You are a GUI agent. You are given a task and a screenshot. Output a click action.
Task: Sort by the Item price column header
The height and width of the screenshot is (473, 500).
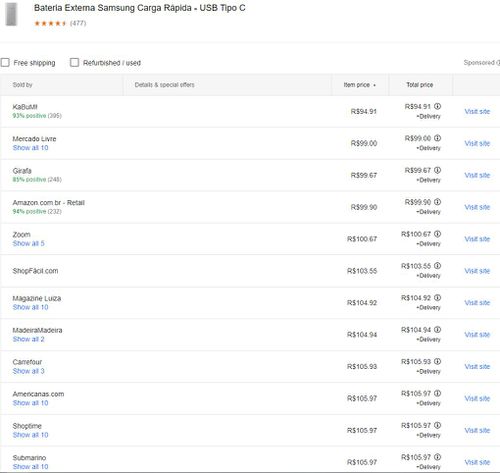click(360, 85)
